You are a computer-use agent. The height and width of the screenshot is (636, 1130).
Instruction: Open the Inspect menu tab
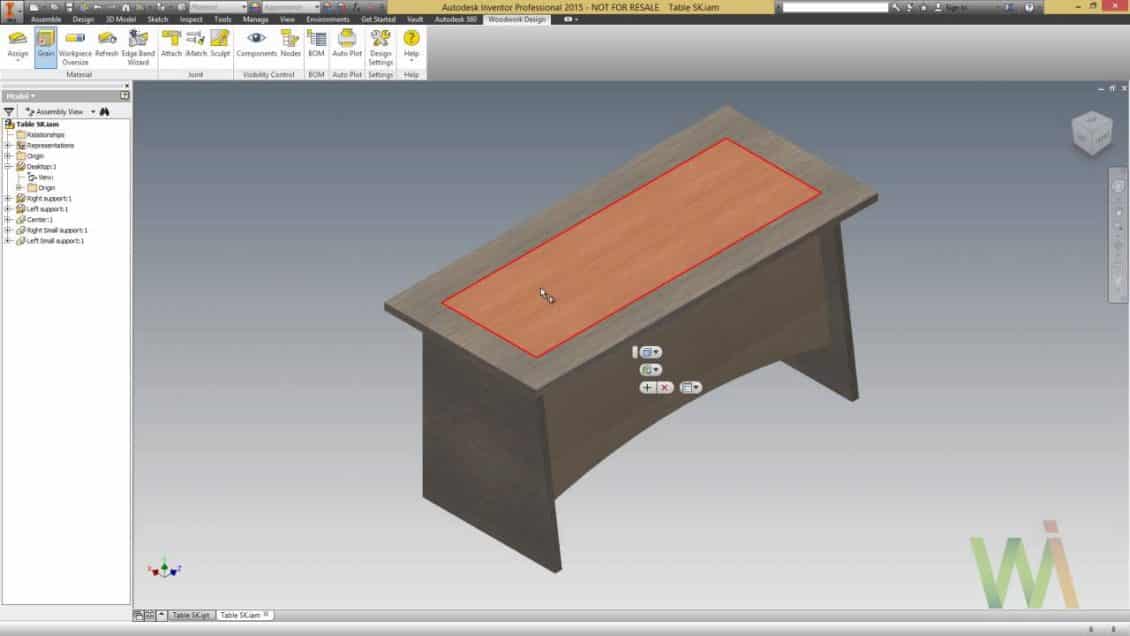[x=190, y=18]
